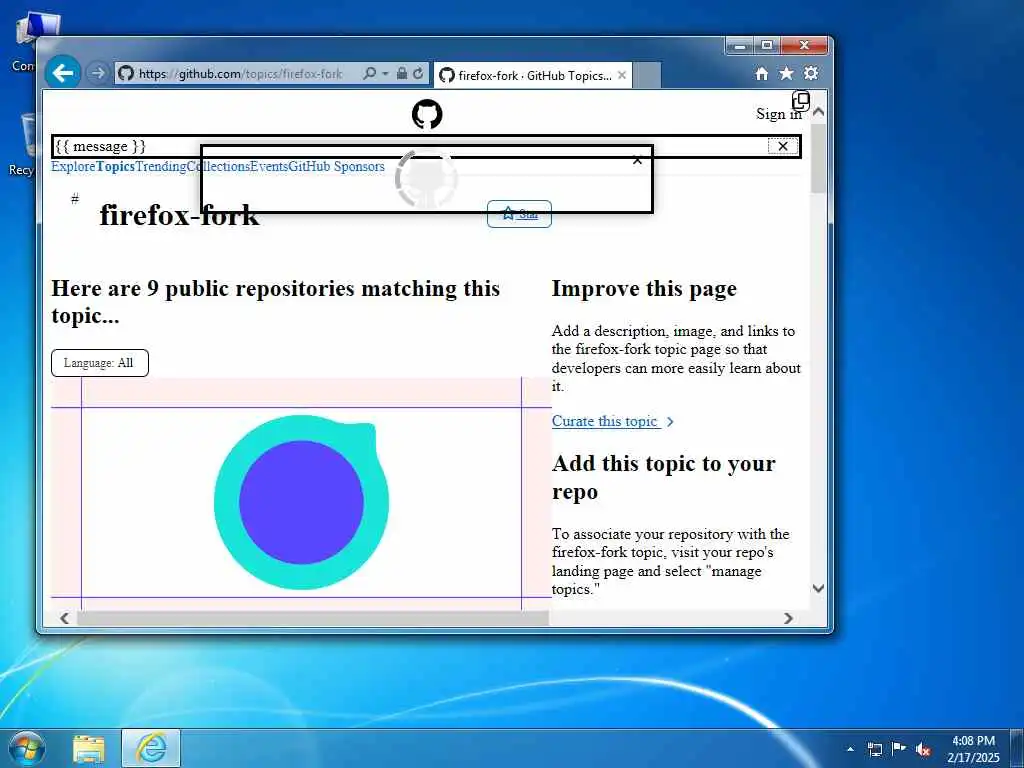Click the horizontal scrollbar thumb
This screenshot has height=768, width=1024.
pyautogui.click(x=313, y=618)
